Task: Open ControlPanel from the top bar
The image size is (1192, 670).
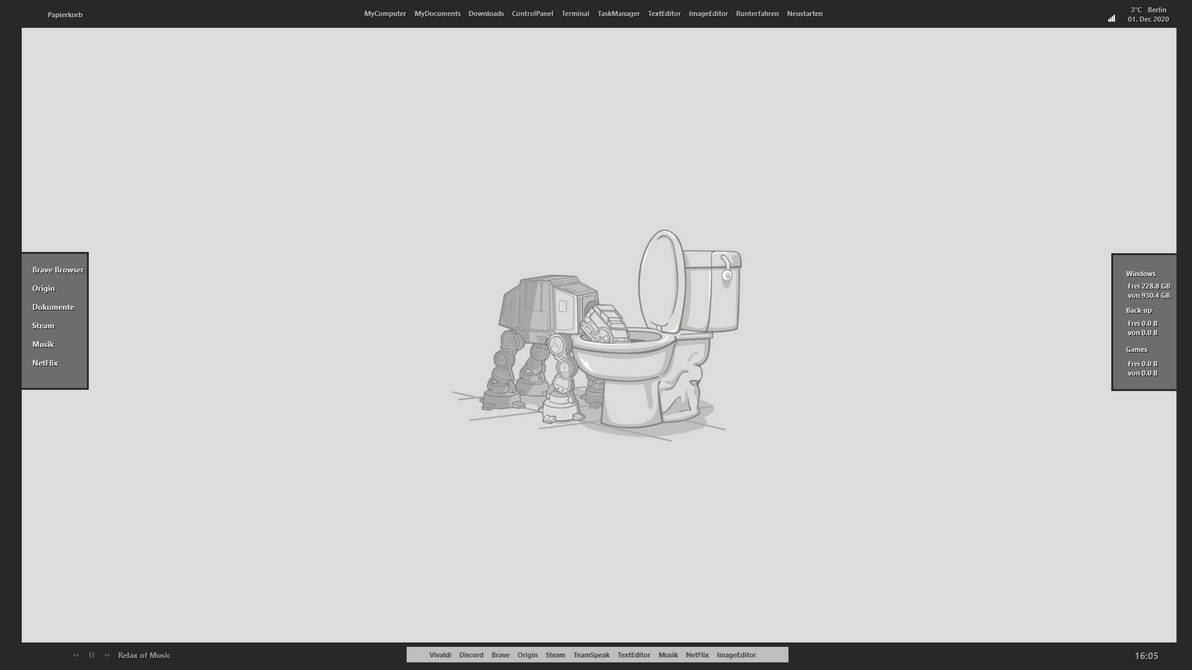Action: point(532,11)
